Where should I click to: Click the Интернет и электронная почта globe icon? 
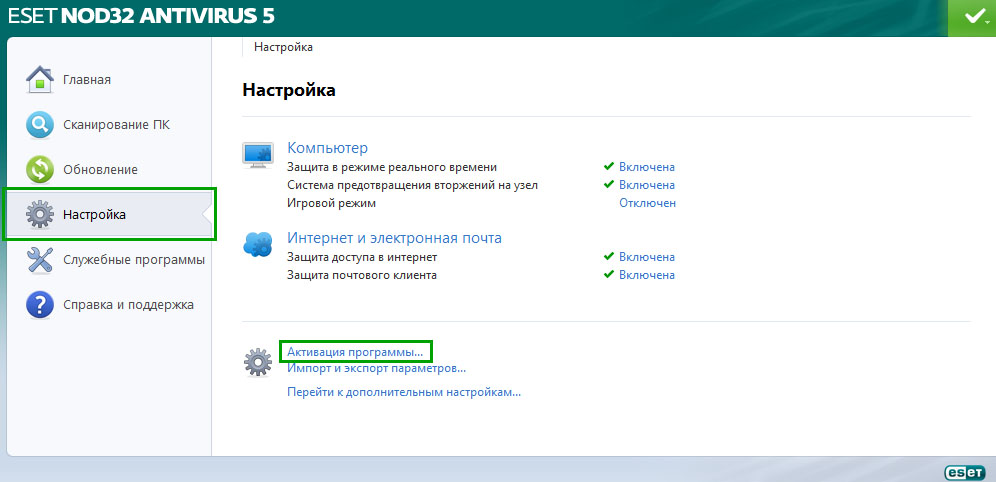[258, 244]
